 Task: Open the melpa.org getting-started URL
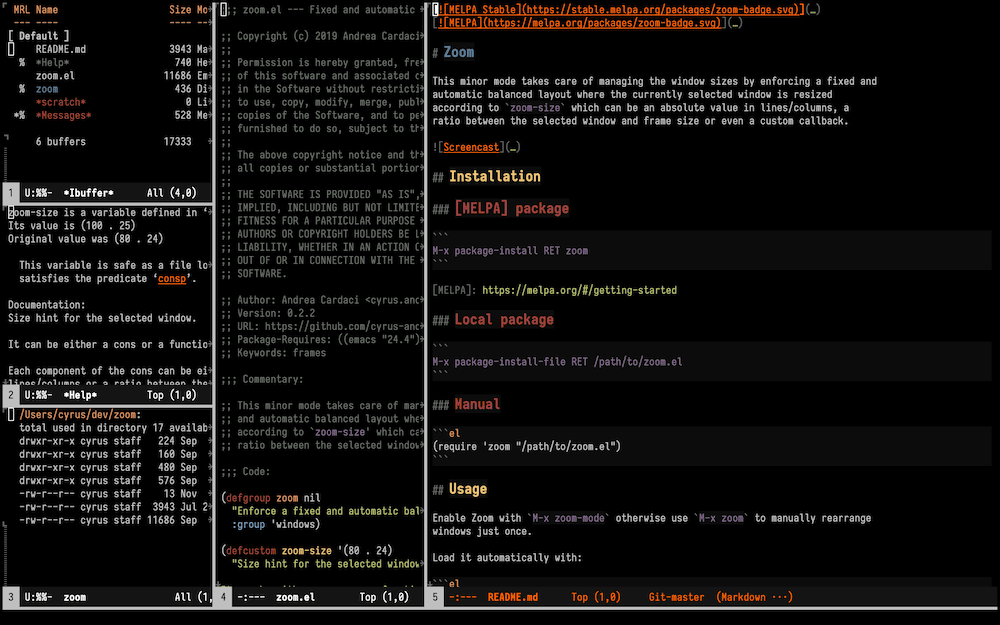580,290
